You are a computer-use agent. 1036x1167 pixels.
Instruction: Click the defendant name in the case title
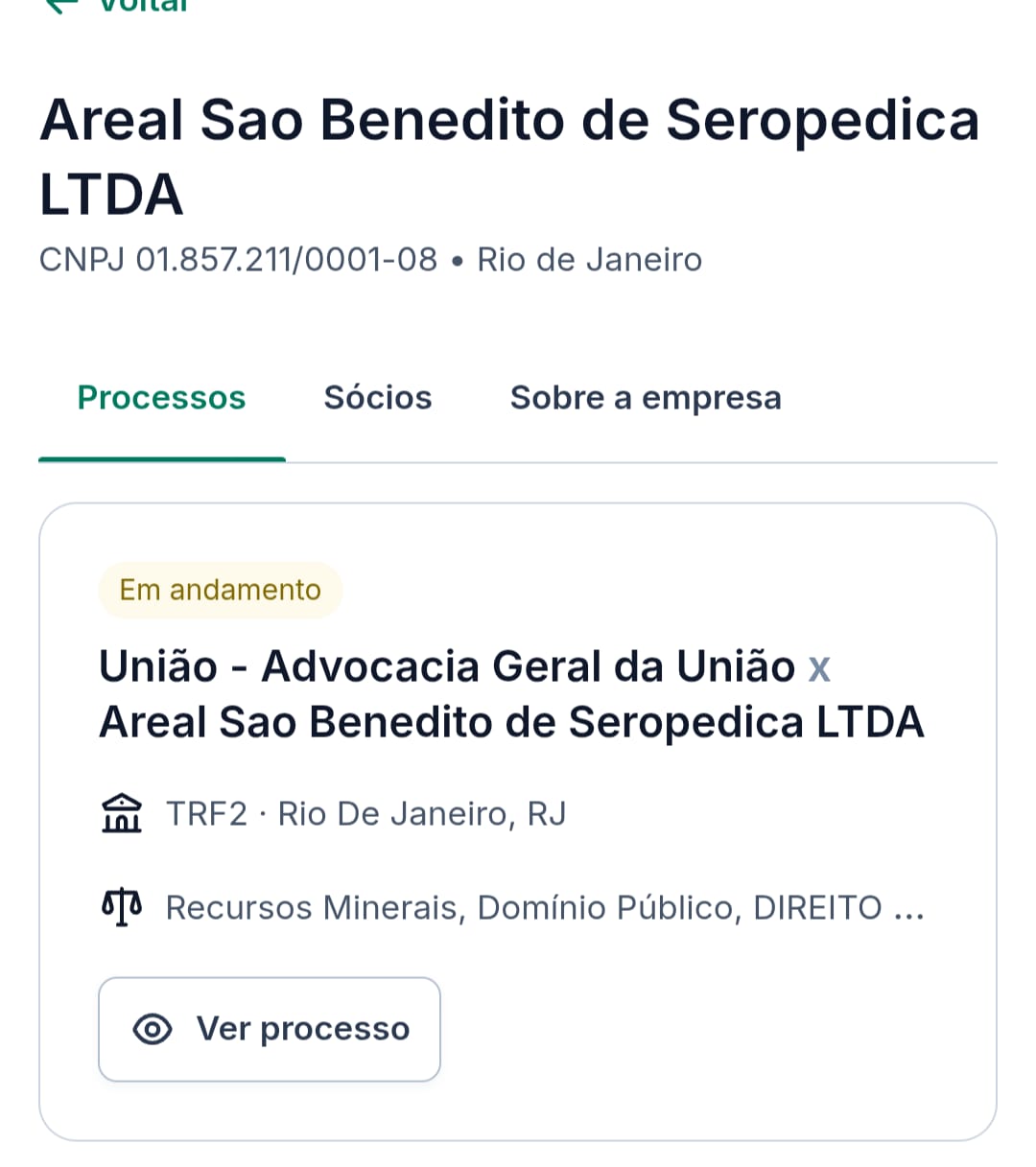511,722
